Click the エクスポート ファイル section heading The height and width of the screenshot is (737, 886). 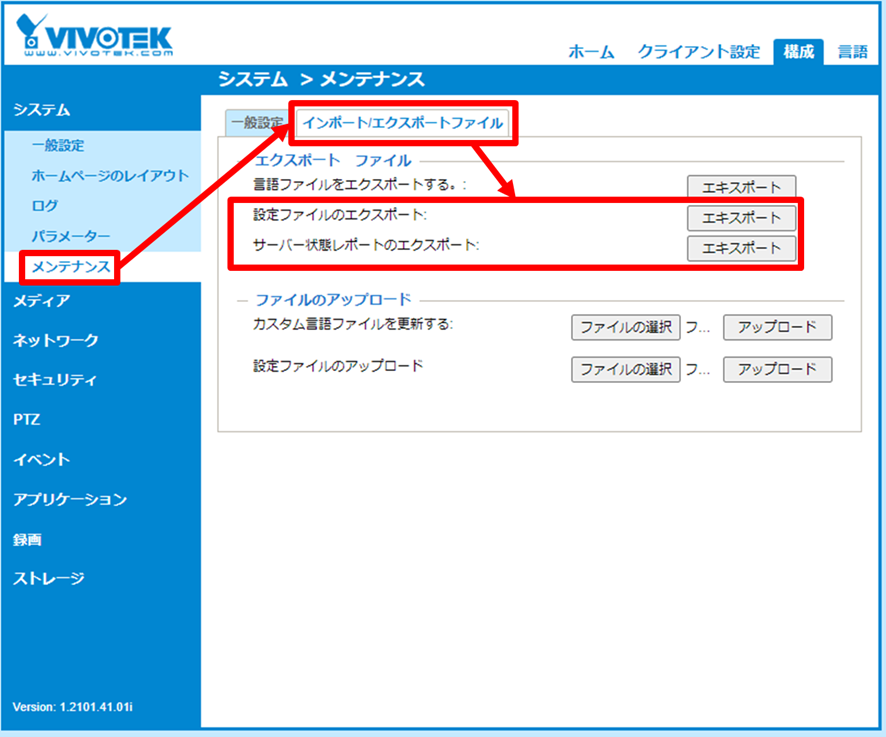click(333, 161)
